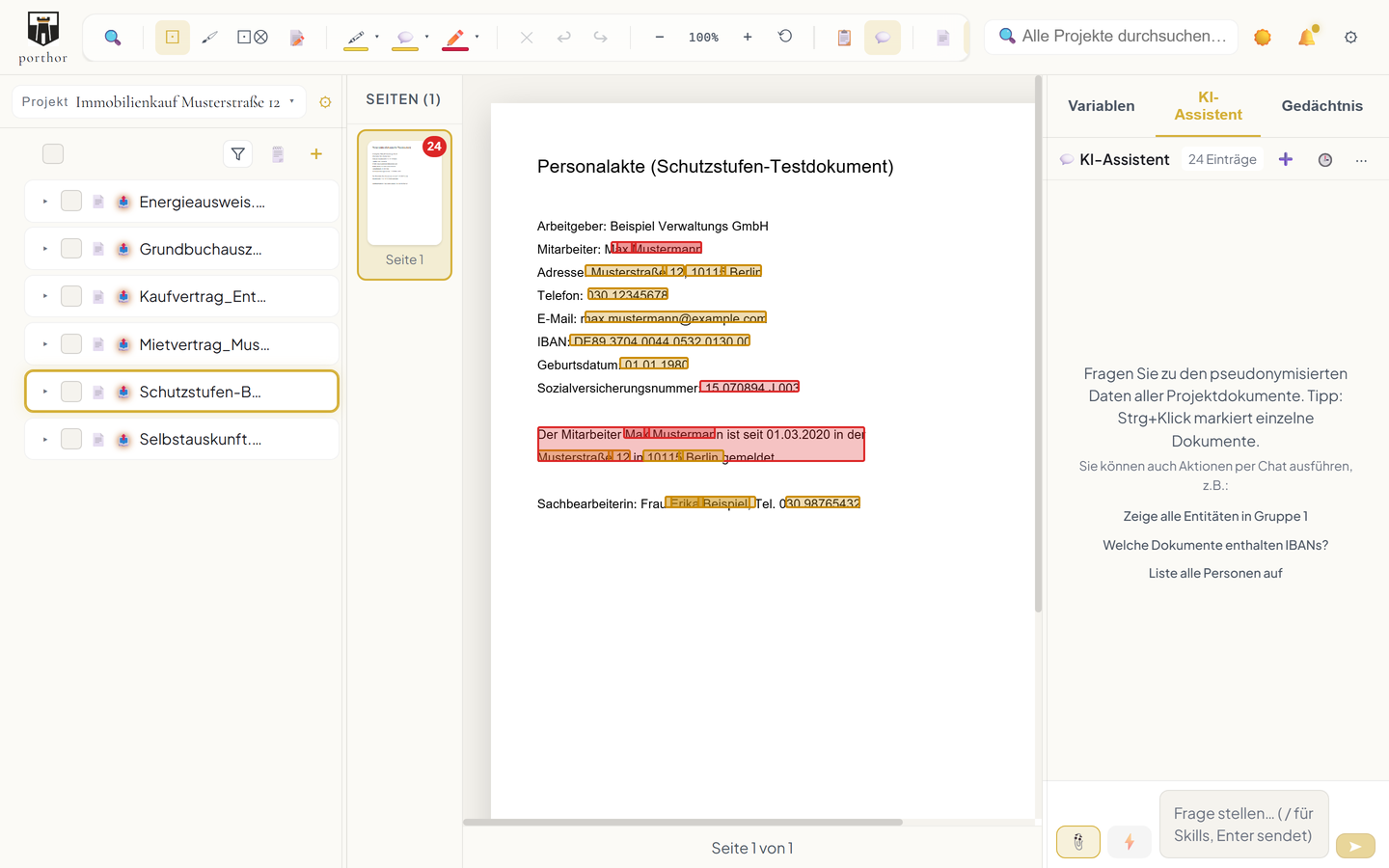Select the yellow speech bubble annotation tool
The width and height of the screenshot is (1389, 868).
point(405,38)
